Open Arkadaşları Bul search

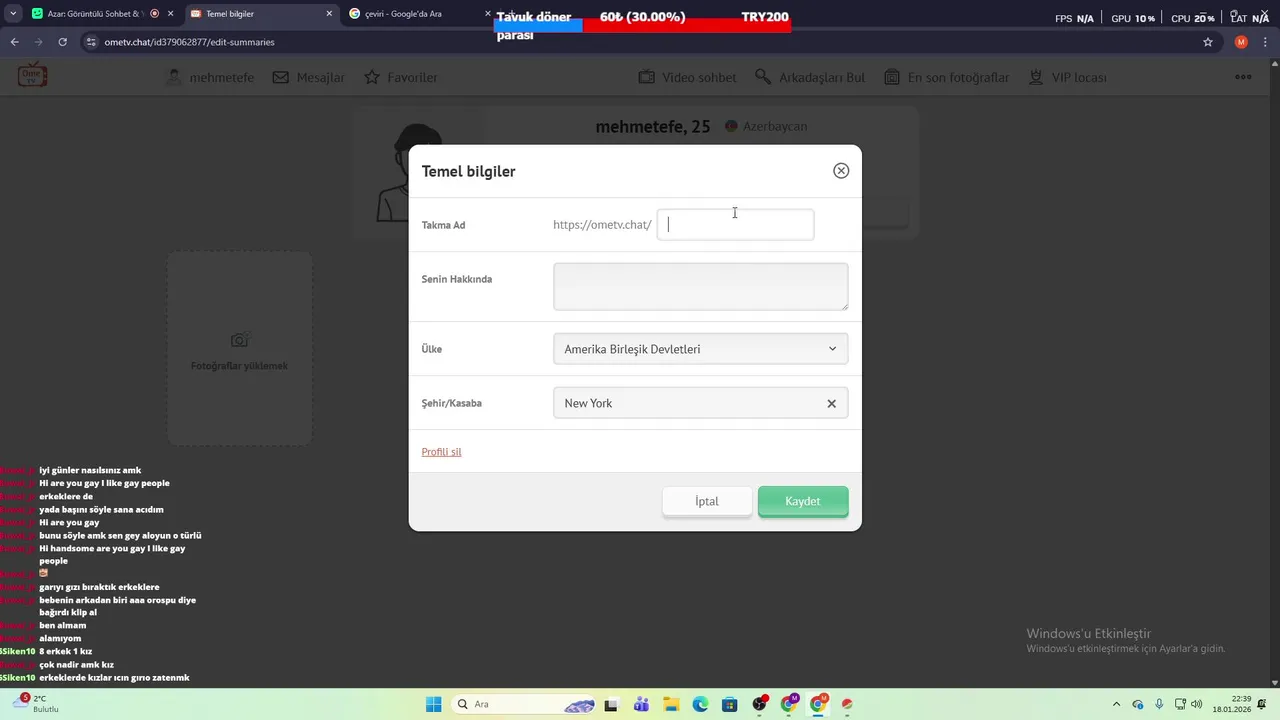click(x=810, y=78)
